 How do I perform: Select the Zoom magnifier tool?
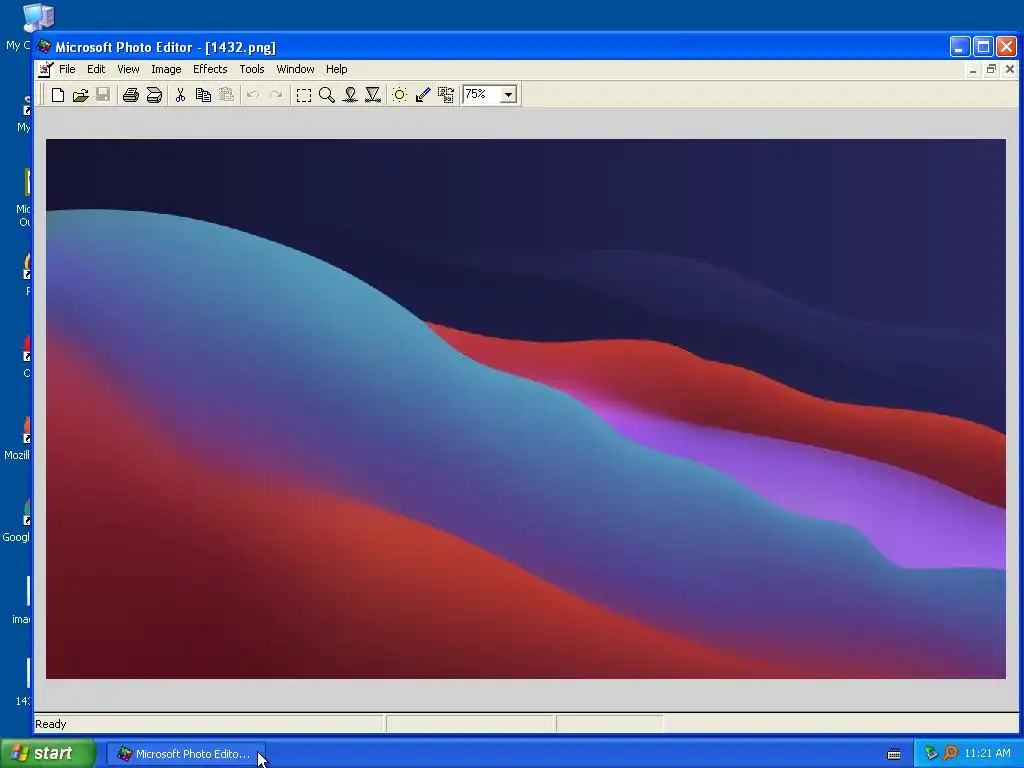coord(327,95)
